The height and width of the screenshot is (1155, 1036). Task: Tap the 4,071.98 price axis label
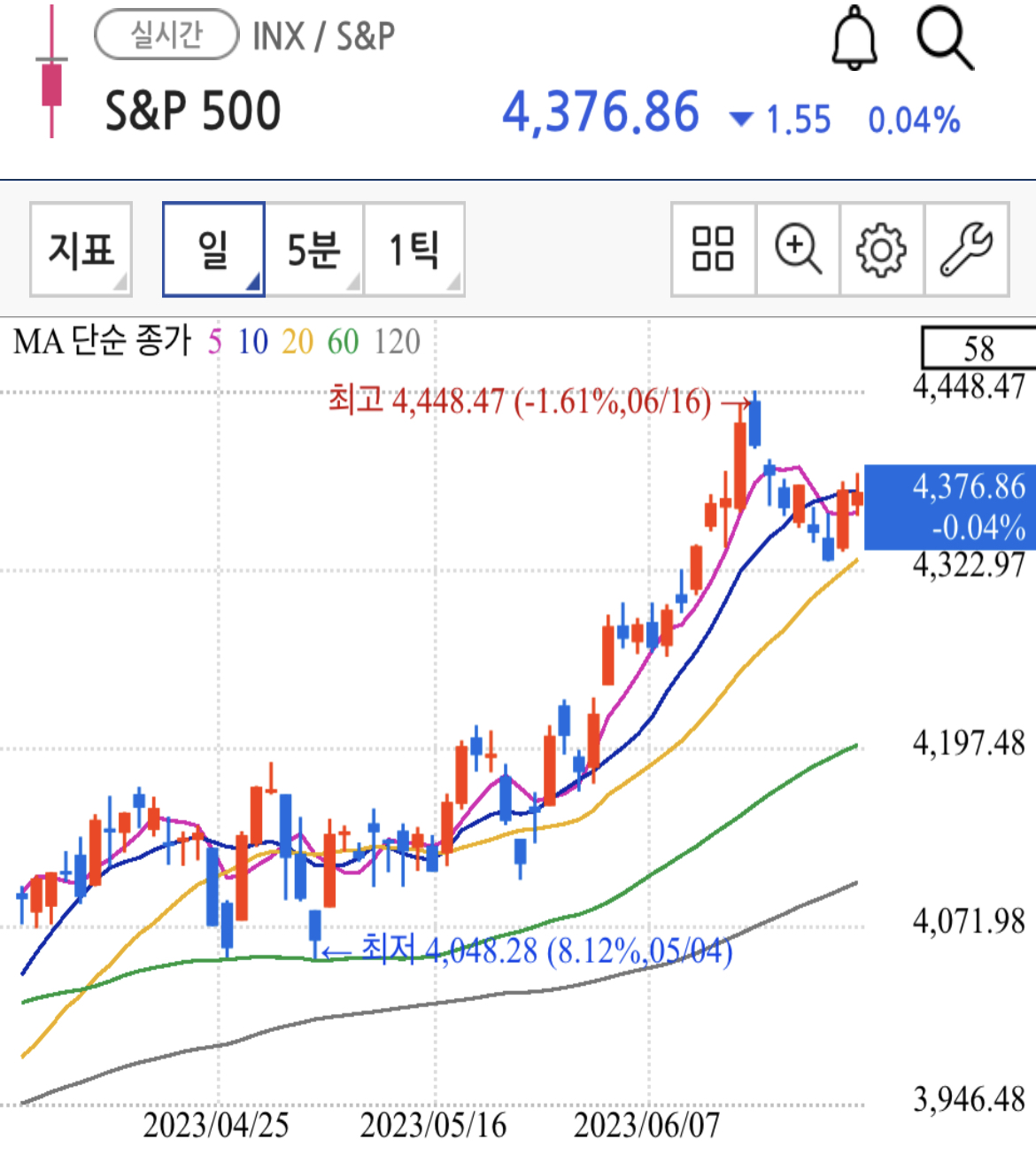tap(969, 921)
